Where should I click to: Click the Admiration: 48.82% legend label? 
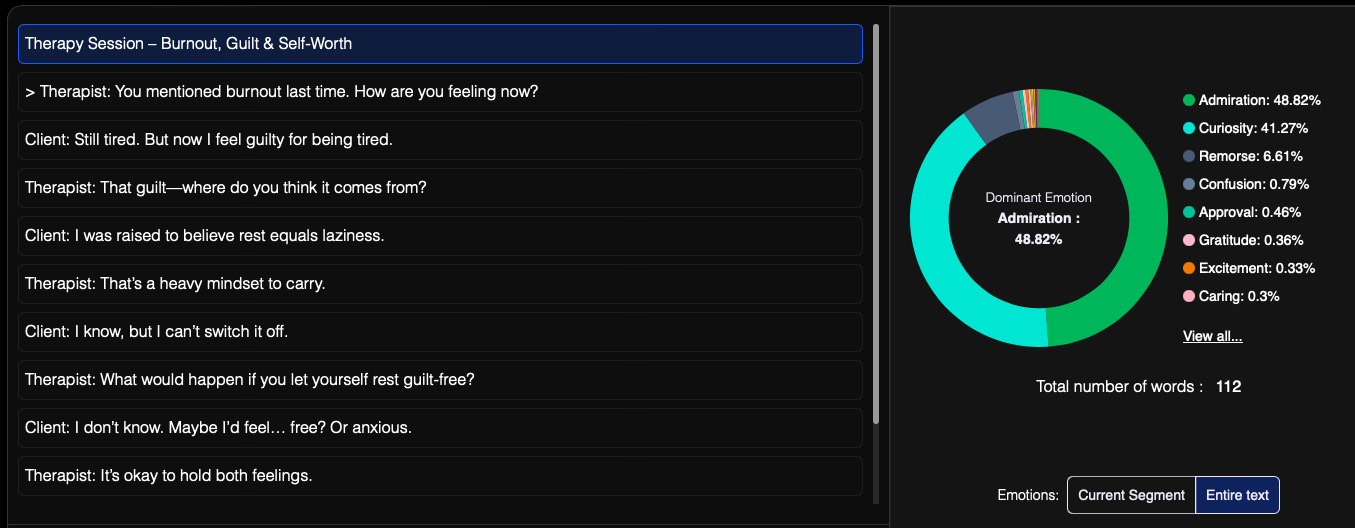(1260, 100)
